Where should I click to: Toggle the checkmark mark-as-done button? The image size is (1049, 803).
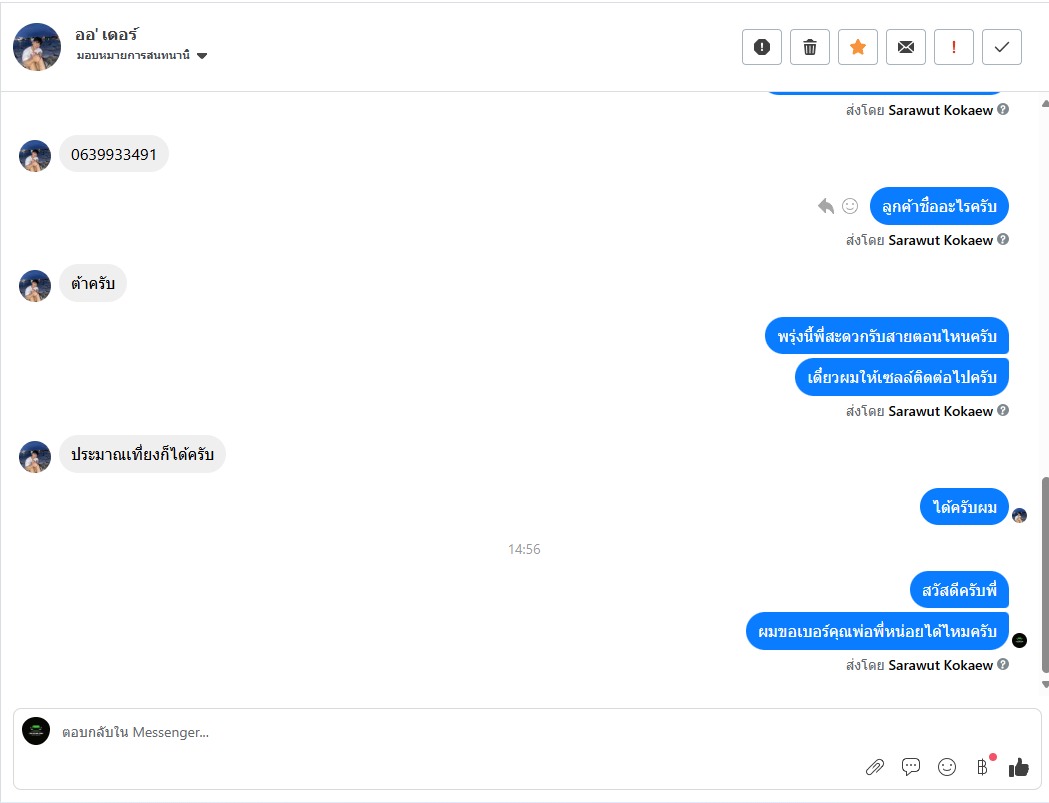click(1002, 47)
